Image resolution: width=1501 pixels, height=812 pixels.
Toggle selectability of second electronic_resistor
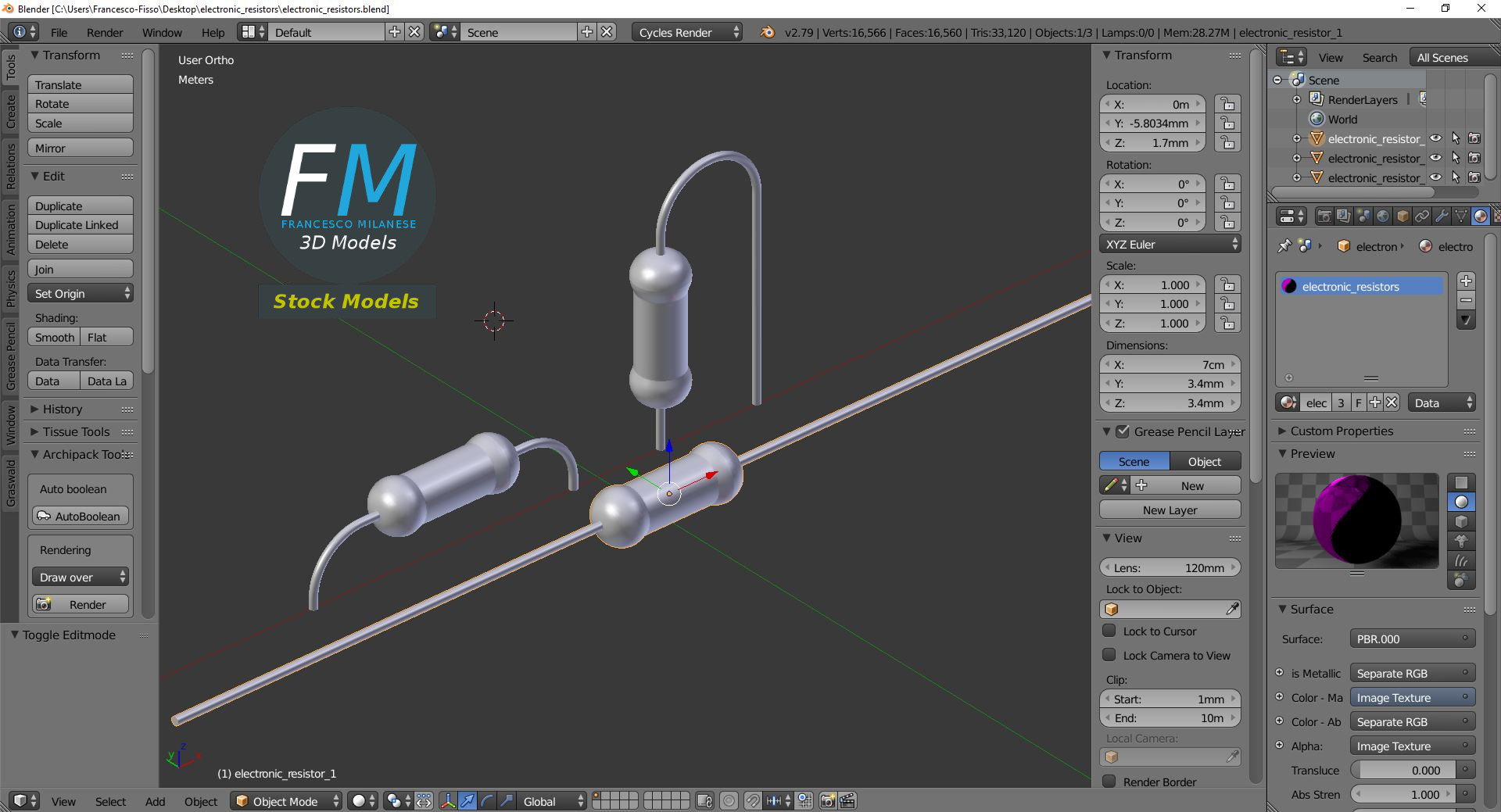coord(1456,158)
